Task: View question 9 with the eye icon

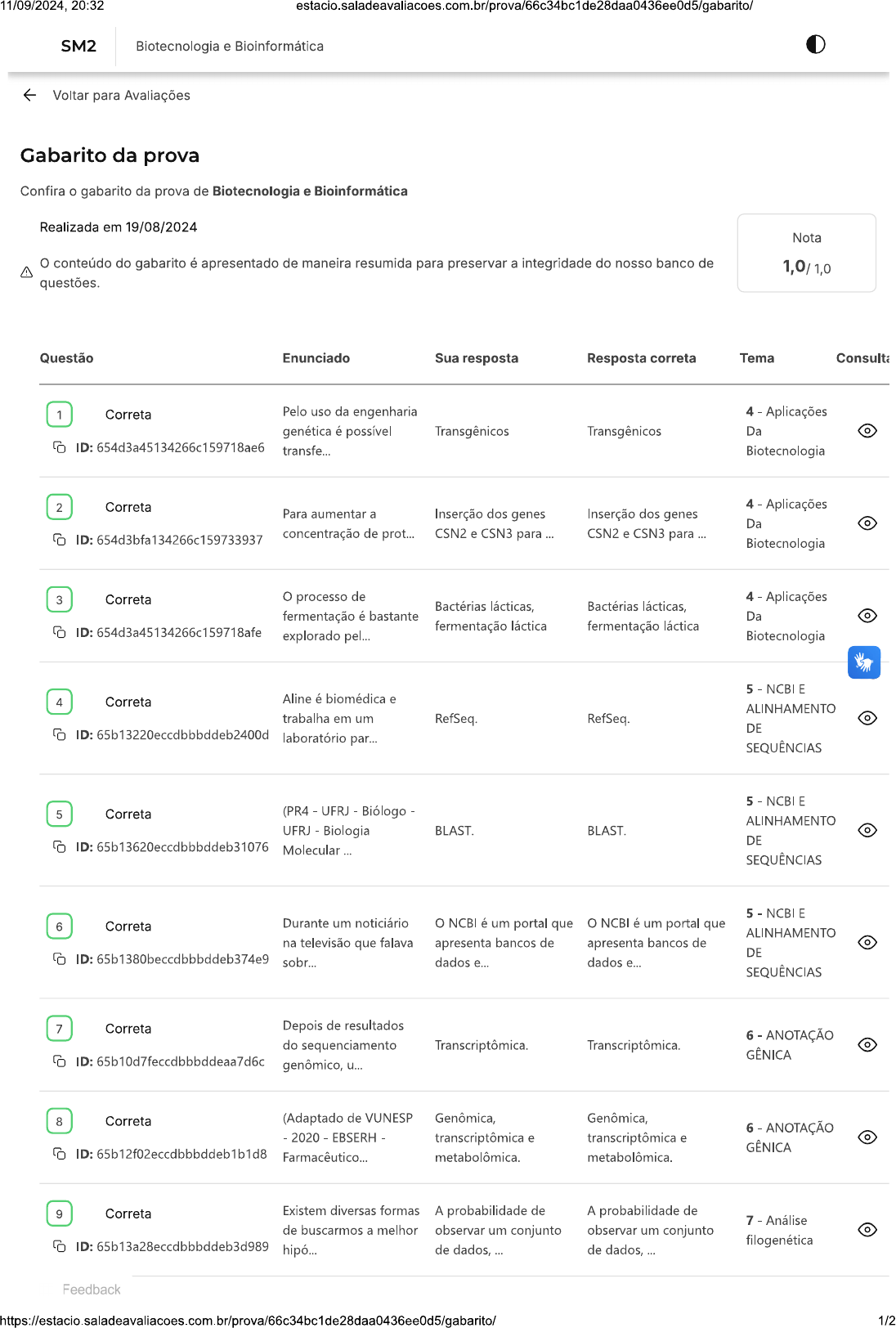Action: pos(867,1230)
